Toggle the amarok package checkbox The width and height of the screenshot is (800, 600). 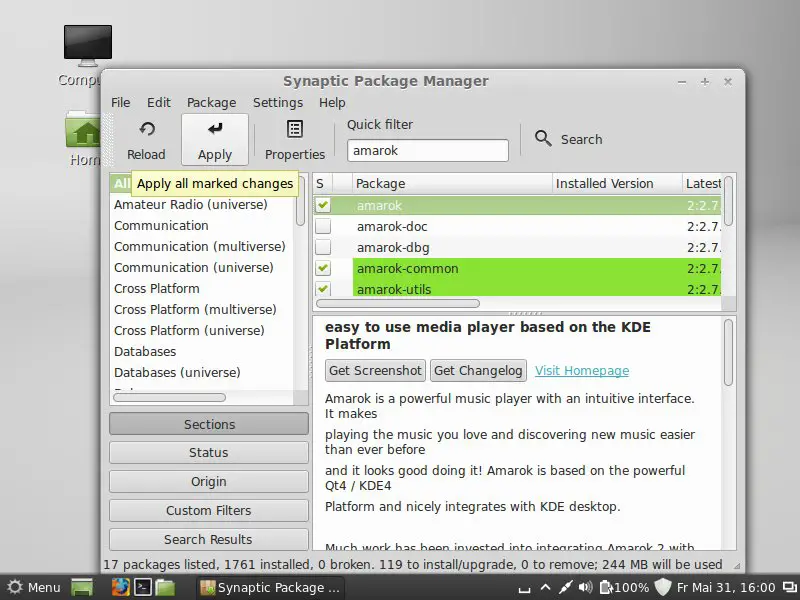(x=323, y=205)
